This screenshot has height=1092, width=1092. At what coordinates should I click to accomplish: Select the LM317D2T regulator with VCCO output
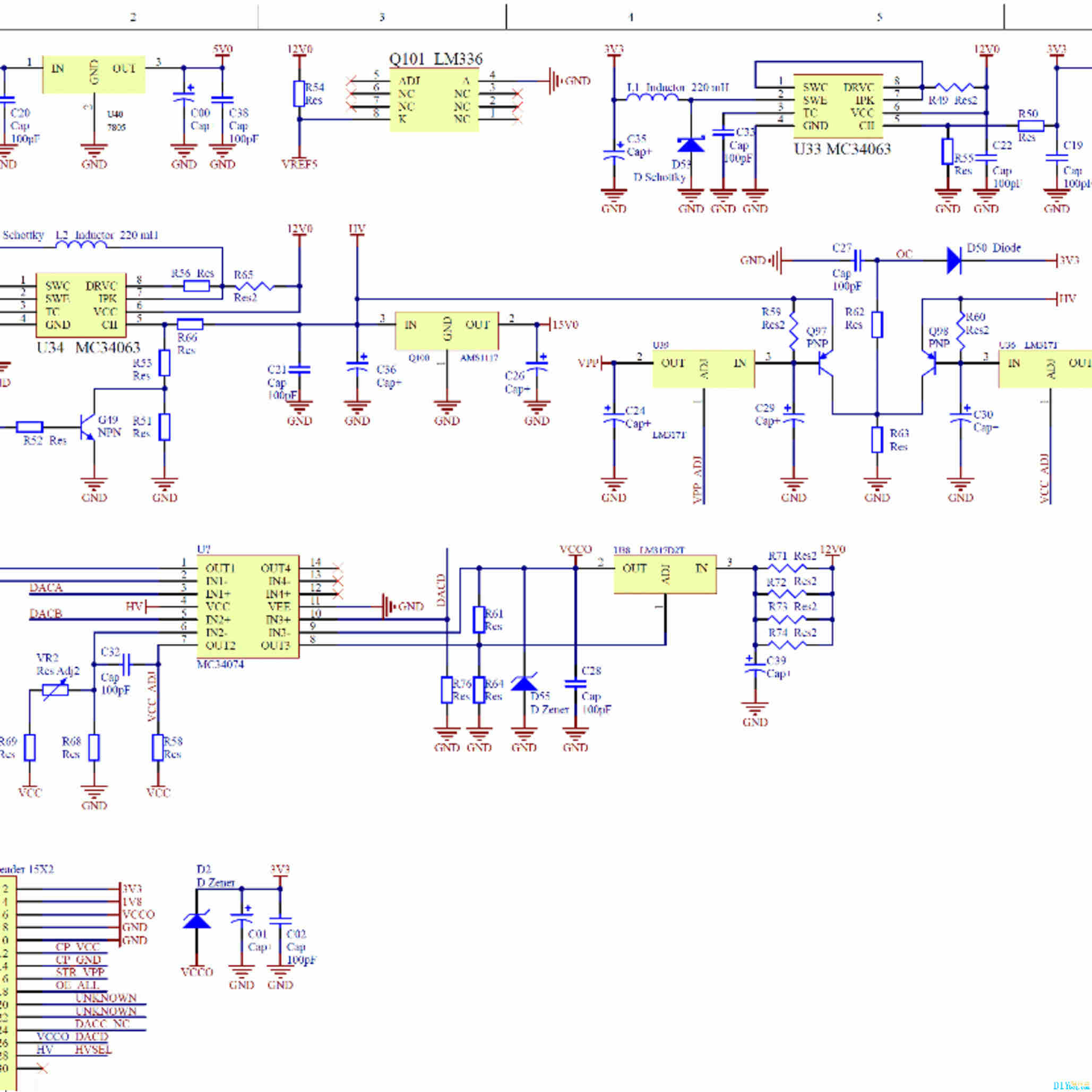point(665,574)
